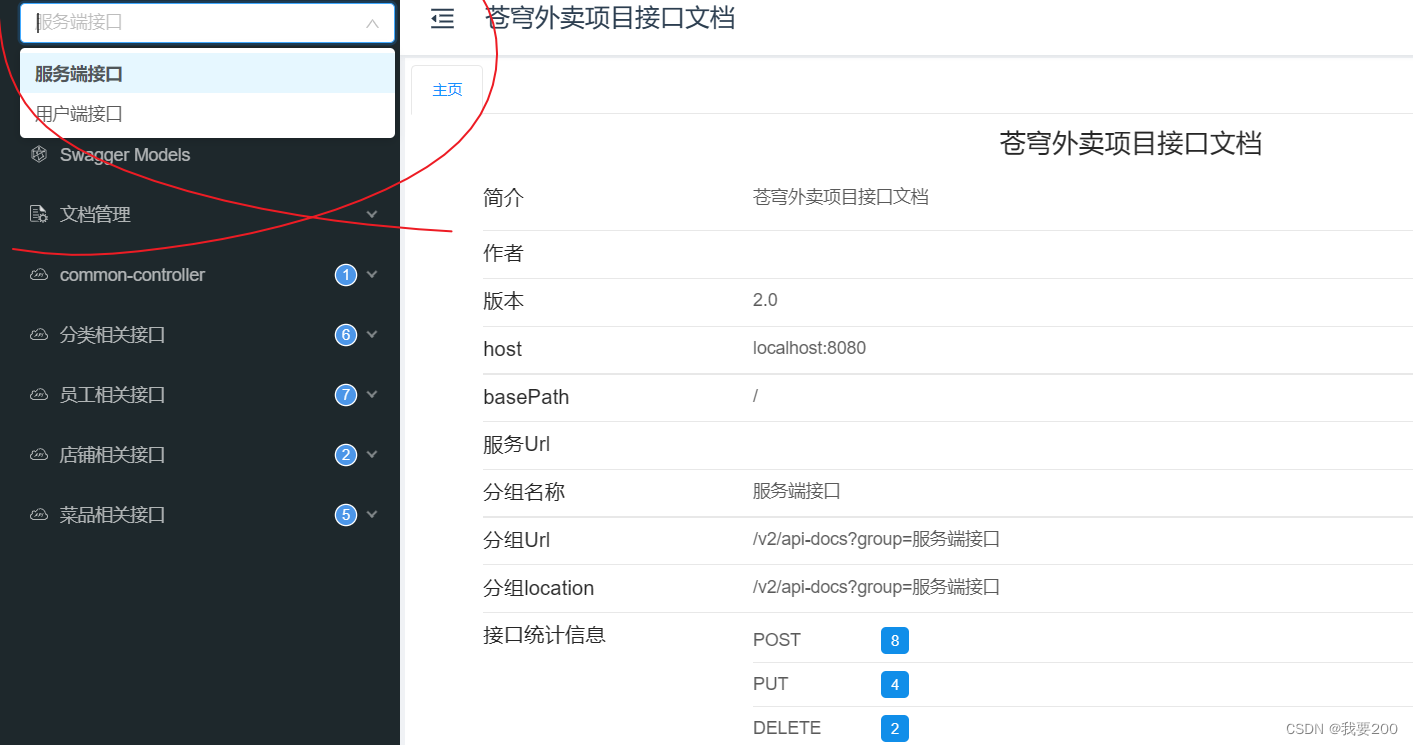Click the 文档管理 document icon
The height and width of the screenshot is (745, 1413).
(39, 214)
